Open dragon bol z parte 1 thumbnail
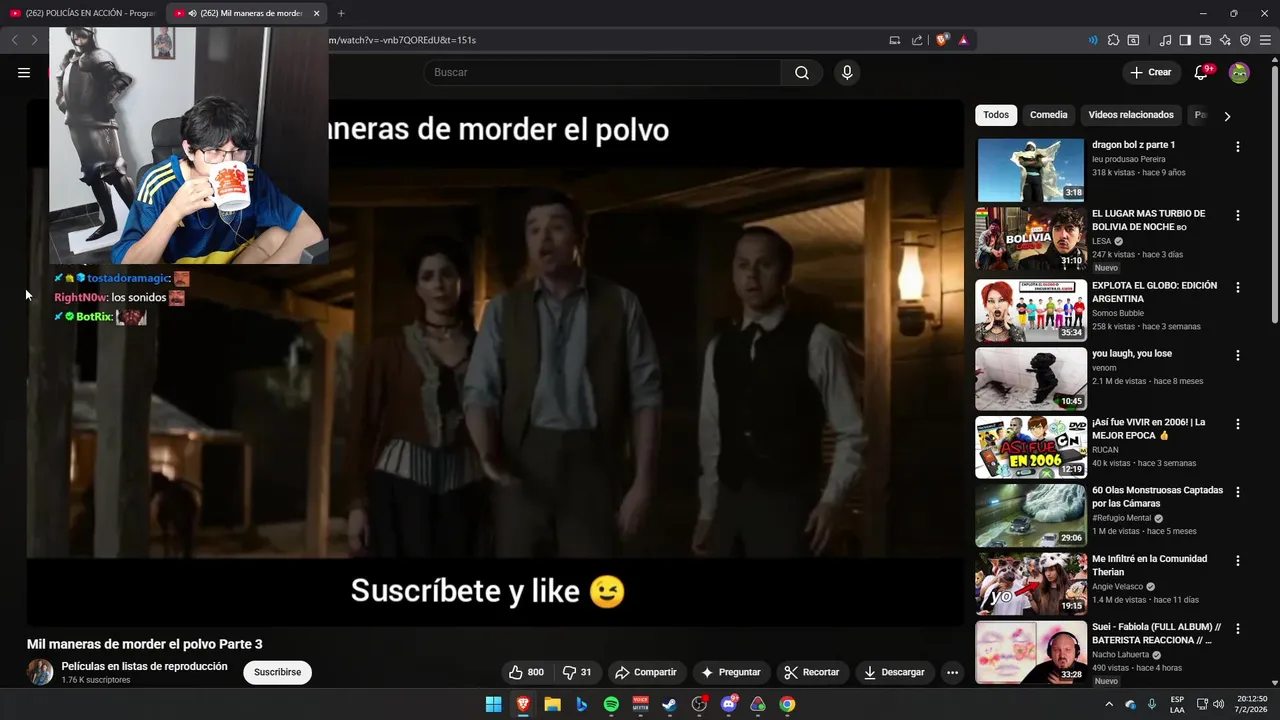1280x720 pixels. (x=1030, y=170)
